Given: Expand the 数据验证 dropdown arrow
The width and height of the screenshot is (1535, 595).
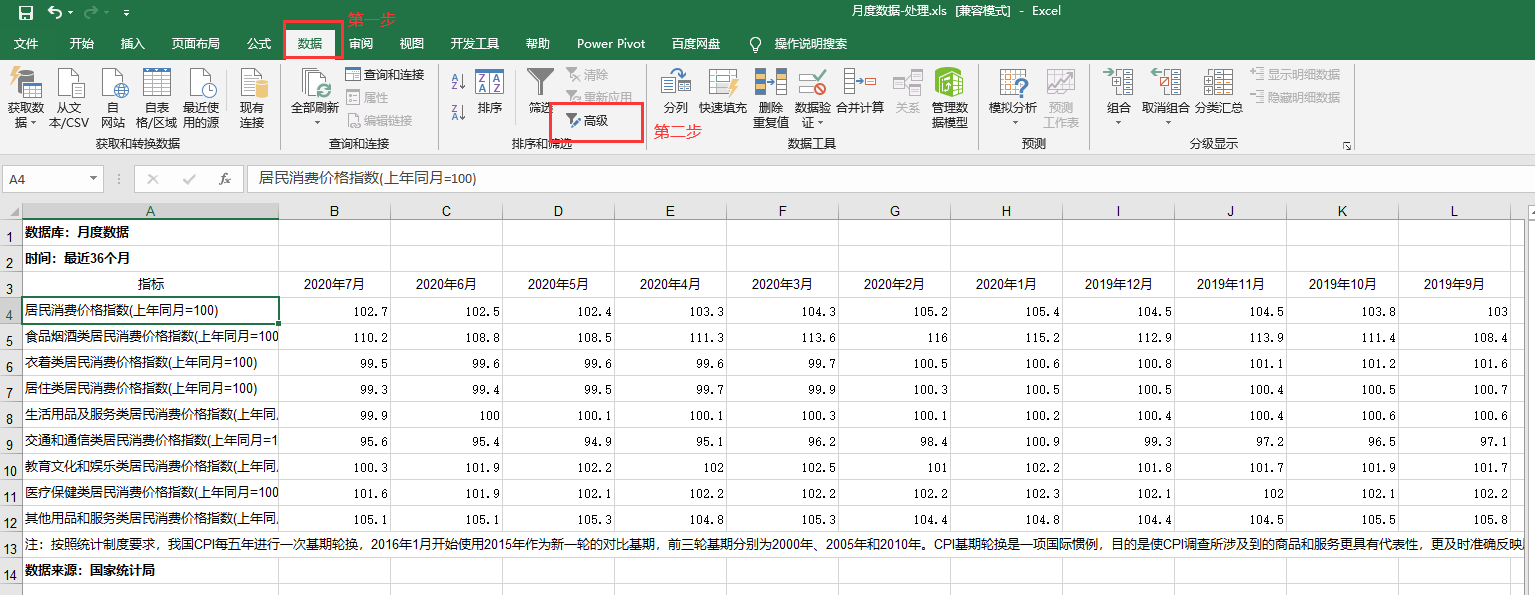Looking at the screenshot, I should (x=820, y=123).
